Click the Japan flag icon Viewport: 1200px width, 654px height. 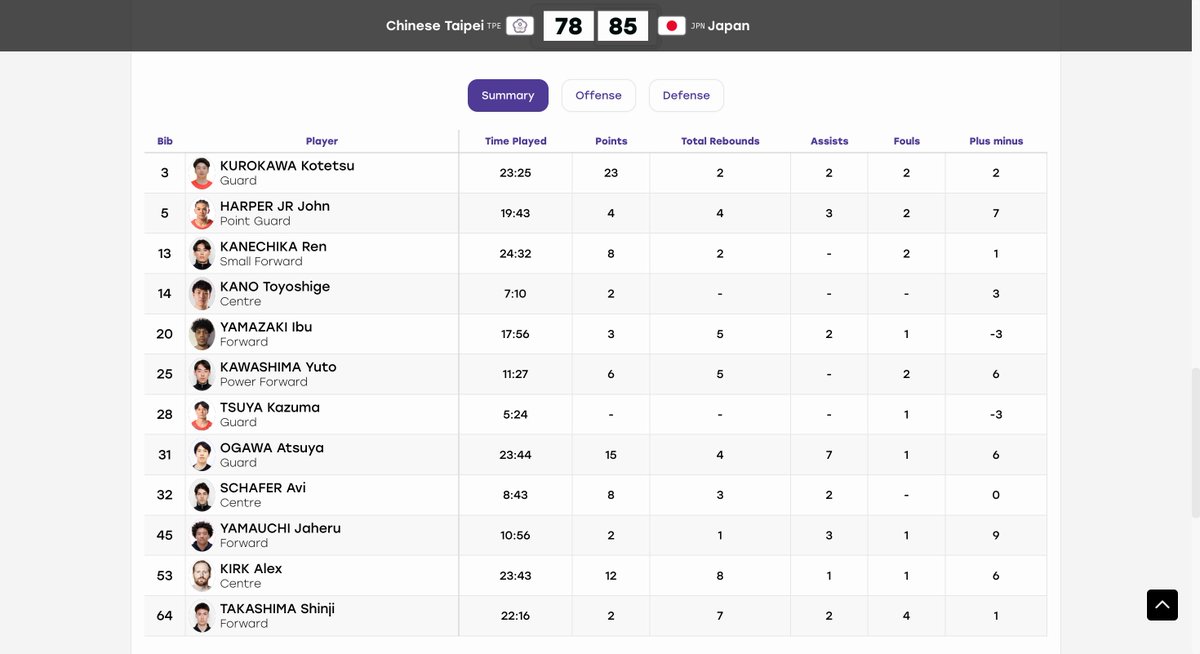pyautogui.click(x=672, y=26)
